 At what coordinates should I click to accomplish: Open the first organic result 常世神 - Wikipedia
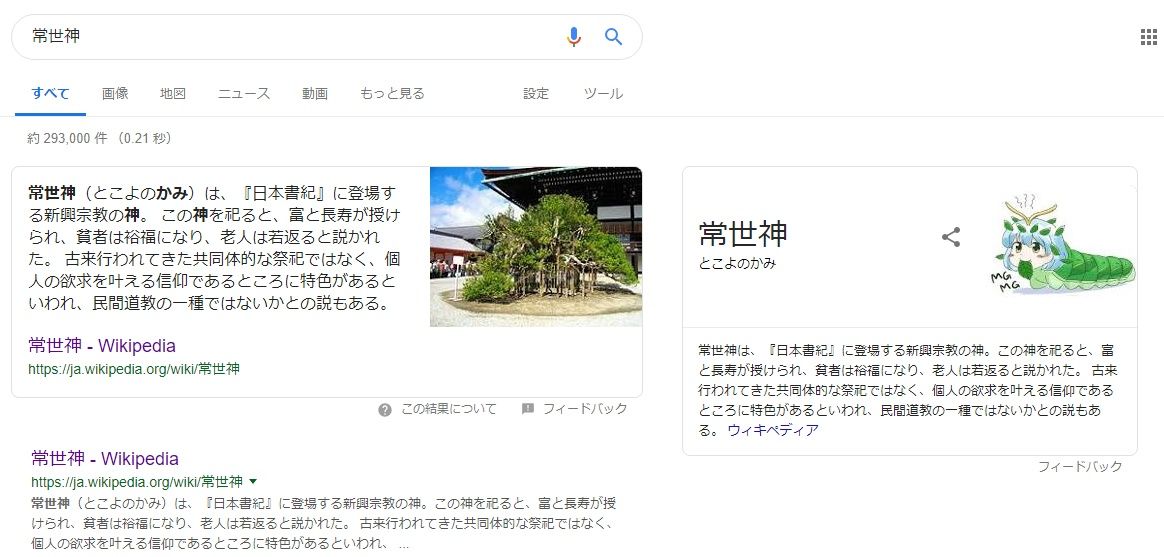pyautogui.click(x=105, y=458)
